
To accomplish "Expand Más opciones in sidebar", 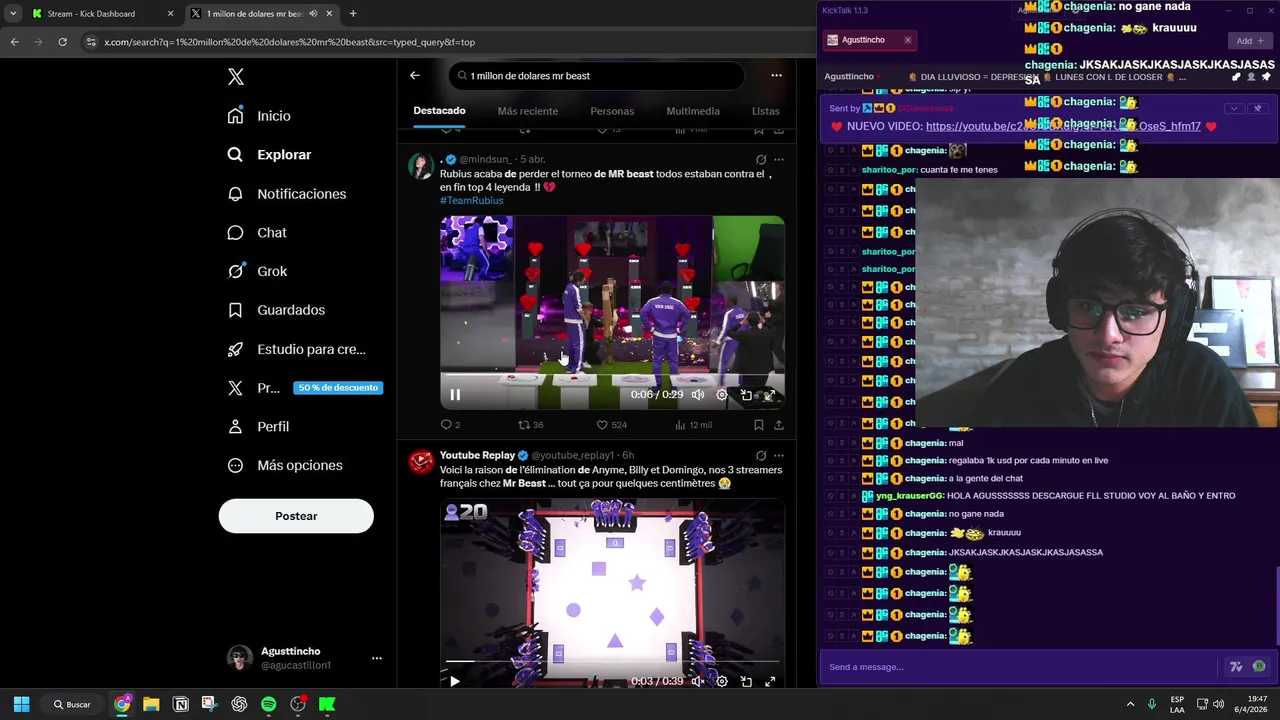I will tap(285, 466).
